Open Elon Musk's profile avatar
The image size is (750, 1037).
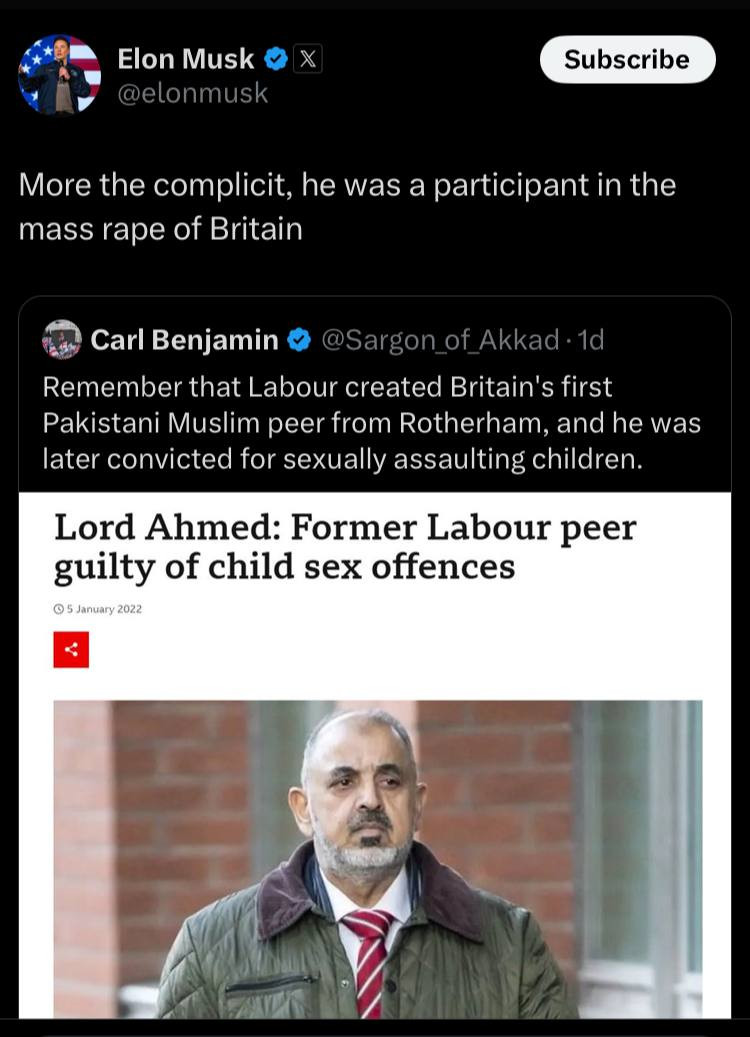(60, 75)
